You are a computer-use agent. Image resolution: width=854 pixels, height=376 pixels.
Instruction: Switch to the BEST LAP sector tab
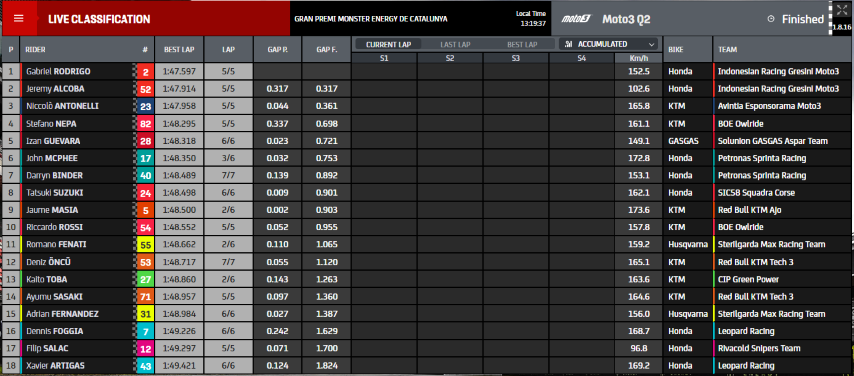coord(522,44)
